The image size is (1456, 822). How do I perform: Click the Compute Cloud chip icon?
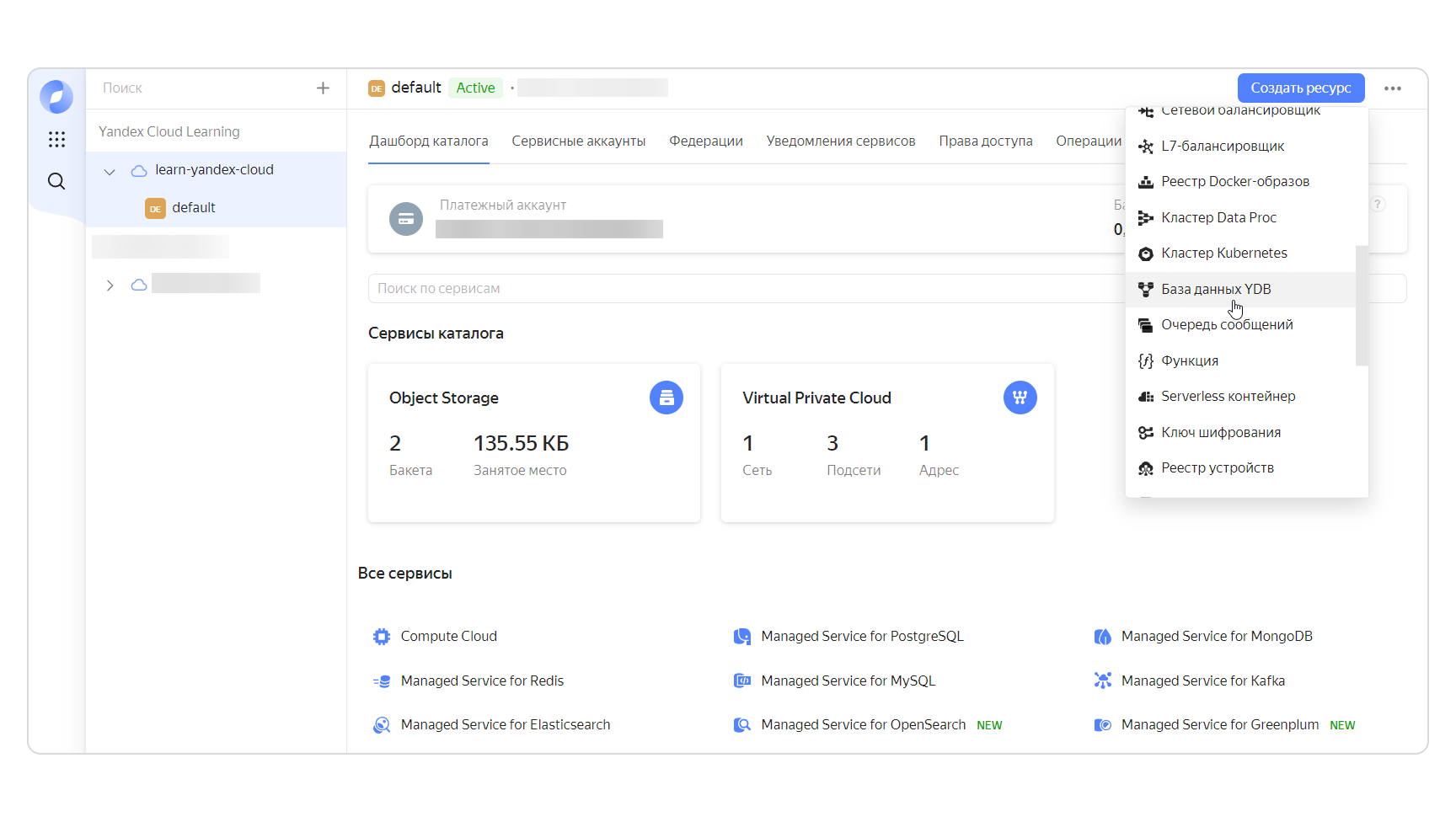pos(382,637)
